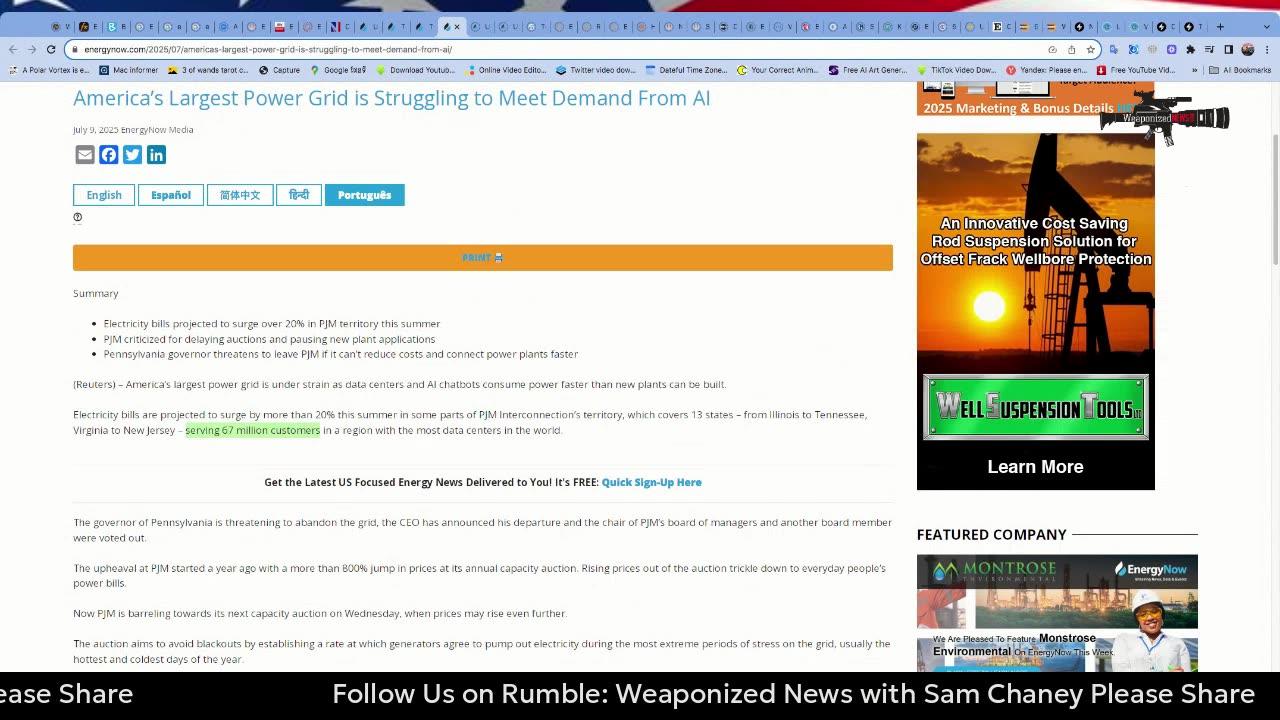Click the orange PRINT bar
Image resolution: width=1280 pixels, height=720 pixels.
click(x=483, y=258)
